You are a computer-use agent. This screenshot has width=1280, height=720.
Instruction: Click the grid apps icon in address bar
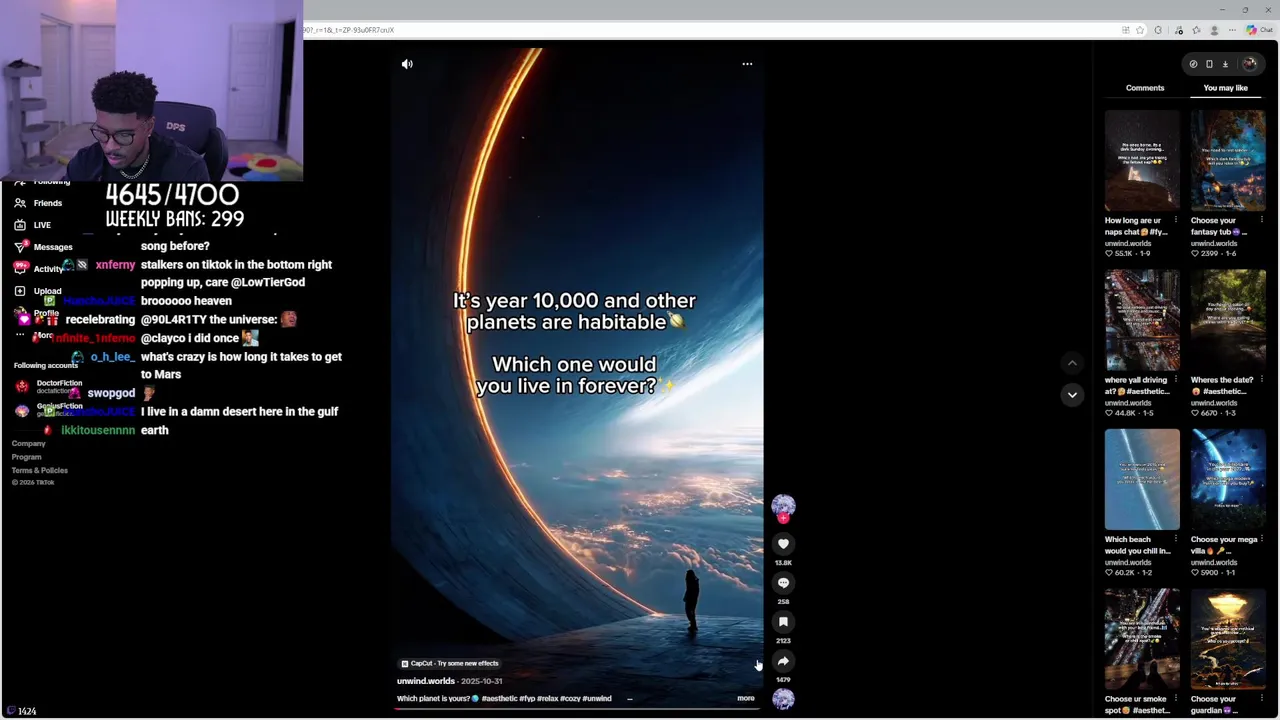tap(1126, 30)
